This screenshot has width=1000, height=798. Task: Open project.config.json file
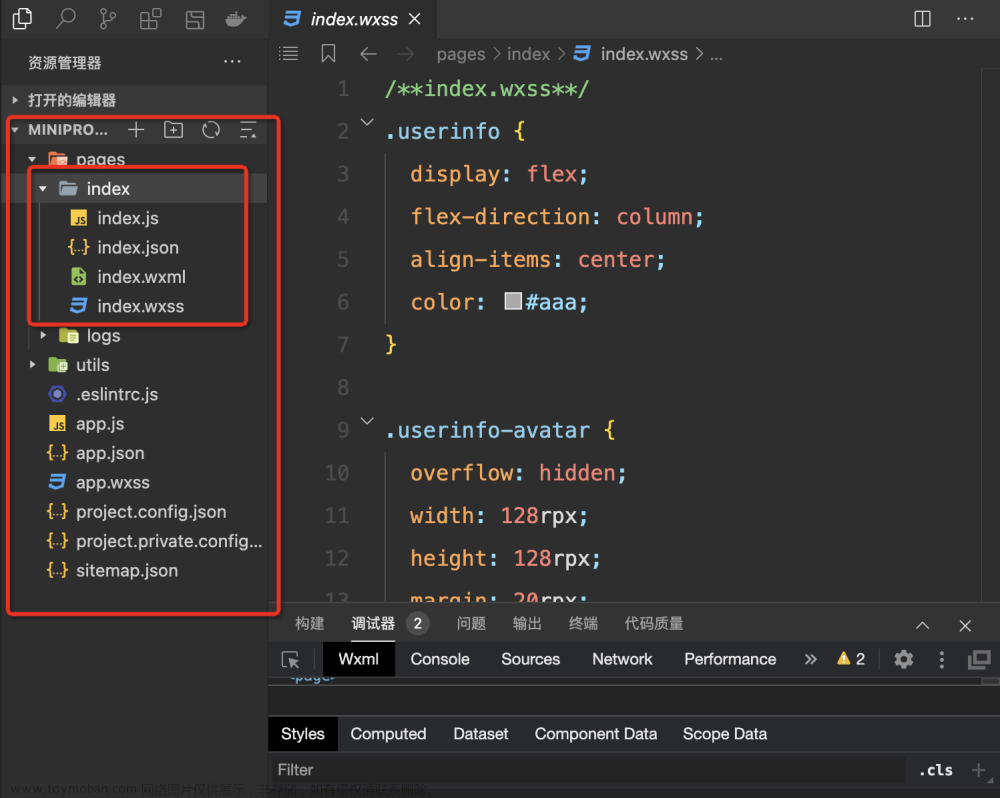[x=151, y=512]
